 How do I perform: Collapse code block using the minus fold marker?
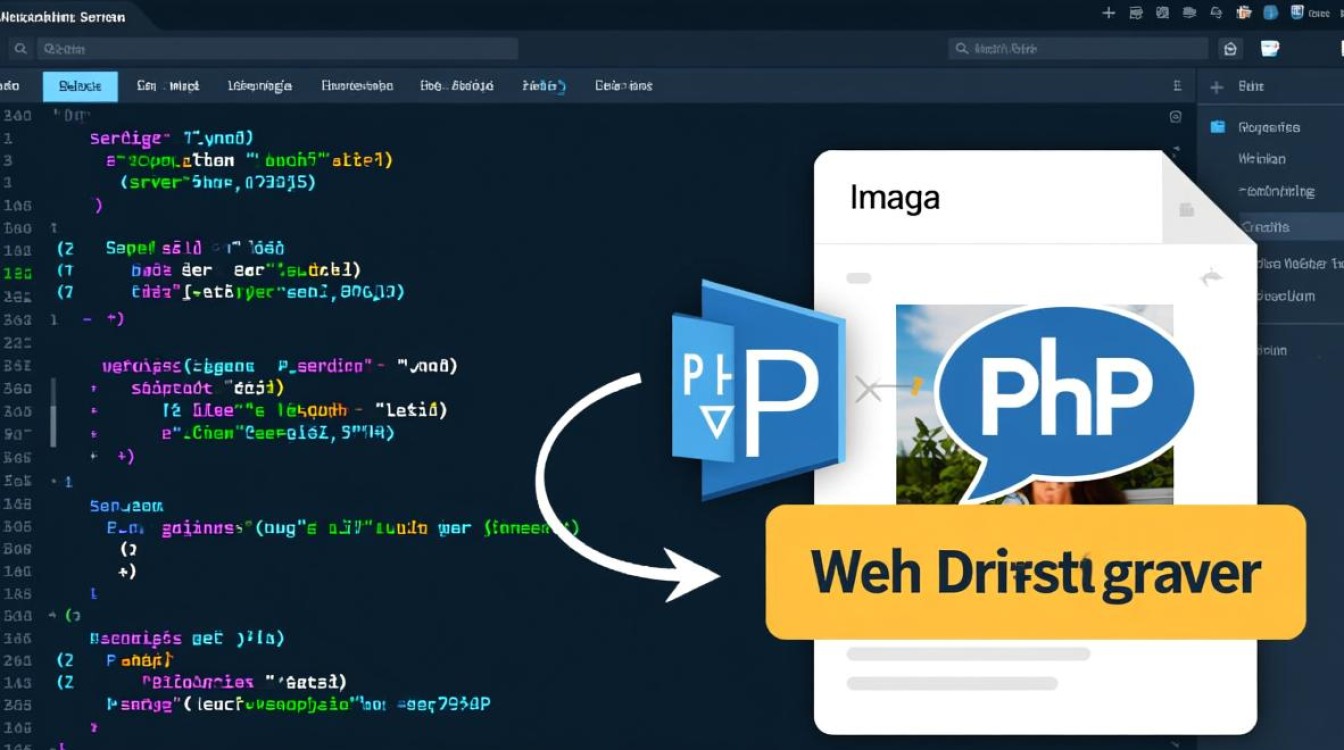pos(88,318)
